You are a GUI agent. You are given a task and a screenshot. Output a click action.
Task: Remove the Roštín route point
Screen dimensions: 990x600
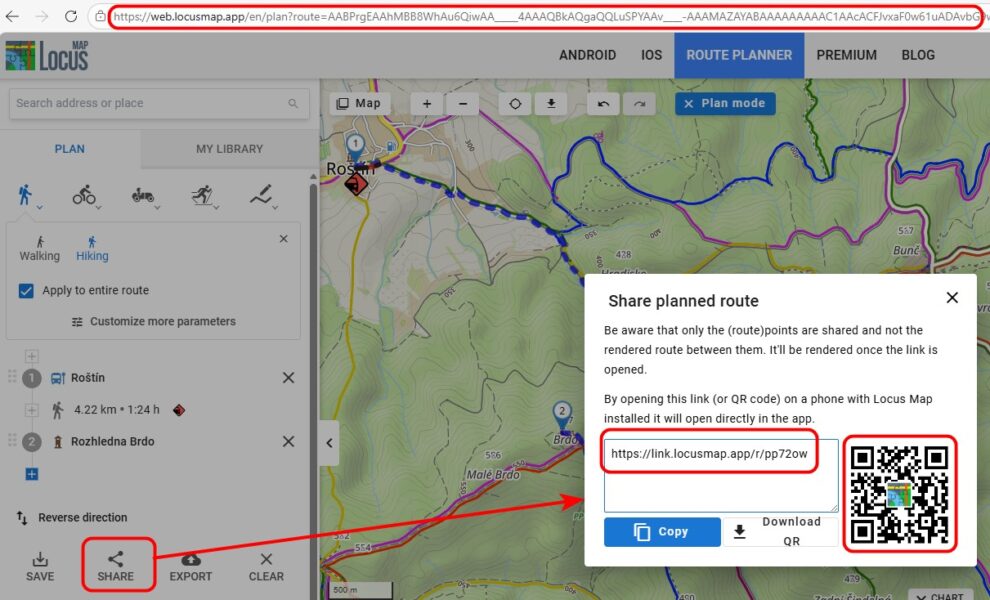(288, 378)
